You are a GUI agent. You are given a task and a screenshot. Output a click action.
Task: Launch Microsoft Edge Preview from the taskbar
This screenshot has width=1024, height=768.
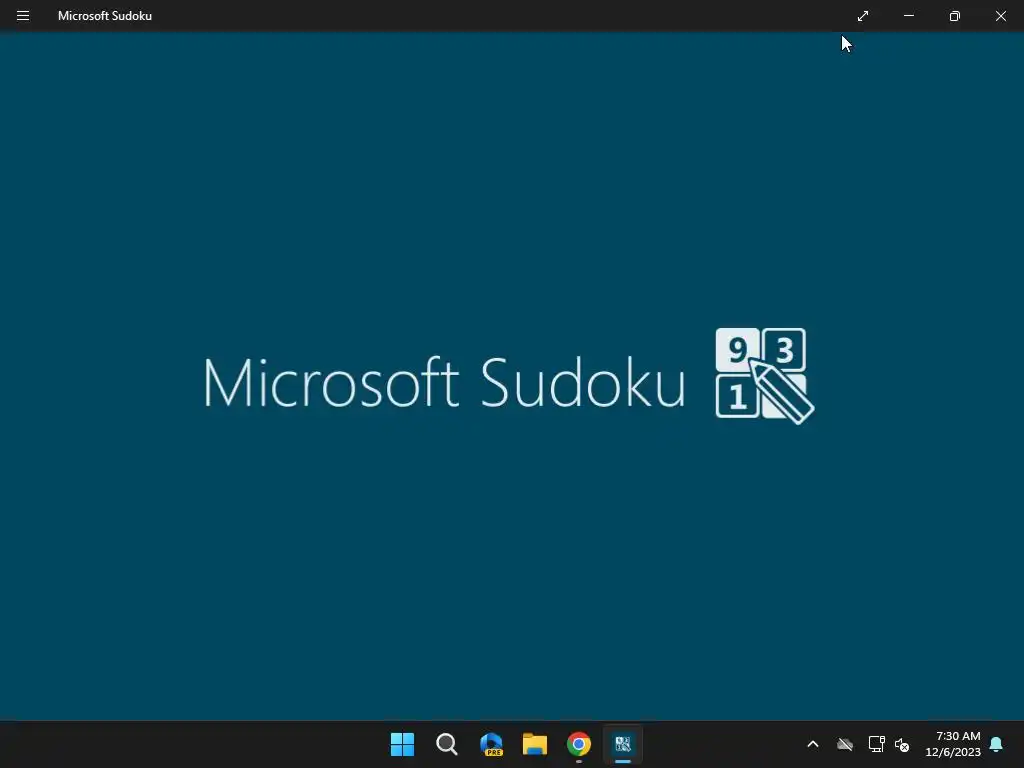(491, 744)
